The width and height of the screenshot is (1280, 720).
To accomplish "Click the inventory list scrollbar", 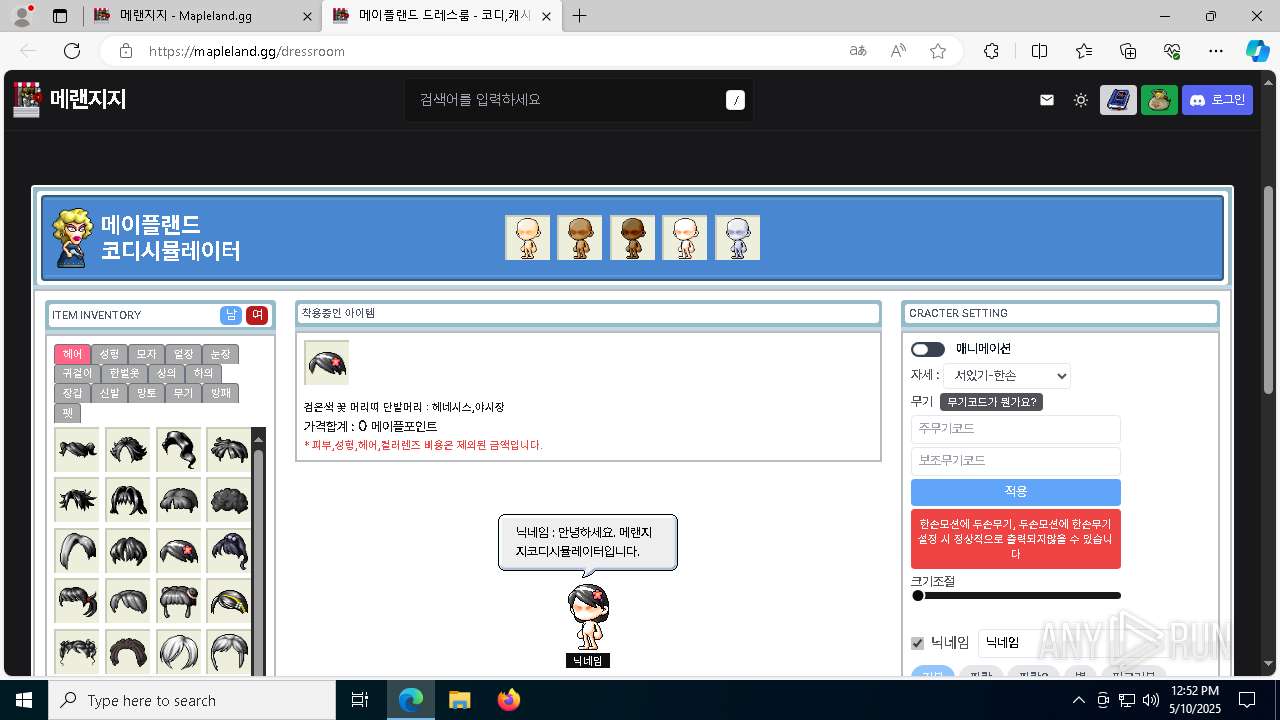I will point(259,560).
